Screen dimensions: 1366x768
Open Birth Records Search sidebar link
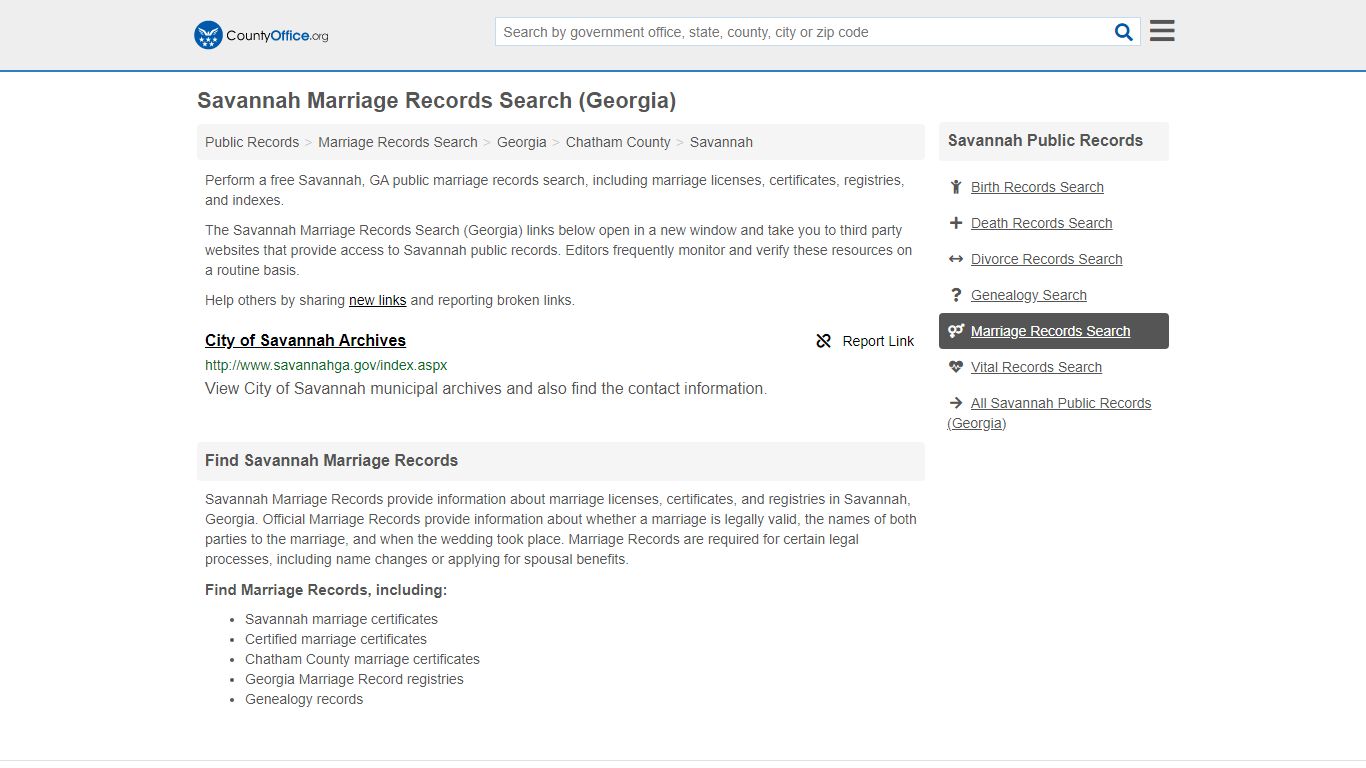coord(1037,187)
